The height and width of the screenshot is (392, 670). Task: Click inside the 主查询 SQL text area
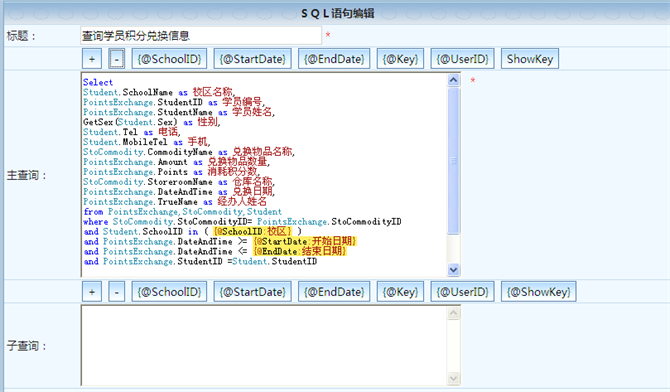point(264,175)
